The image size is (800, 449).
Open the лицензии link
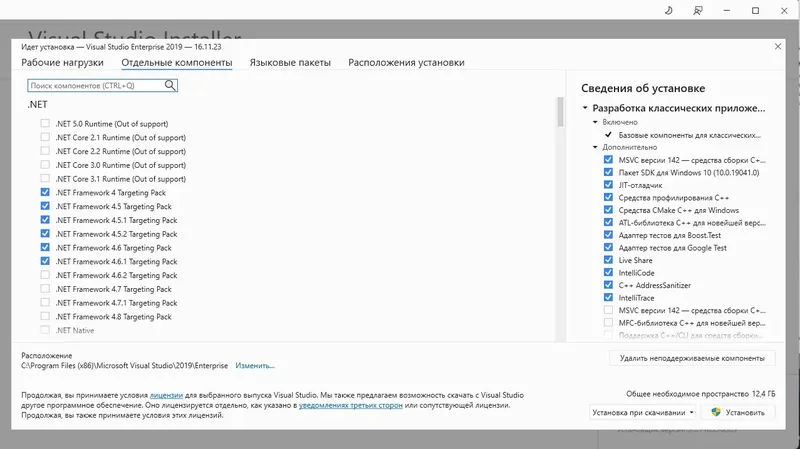click(x=166, y=395)
